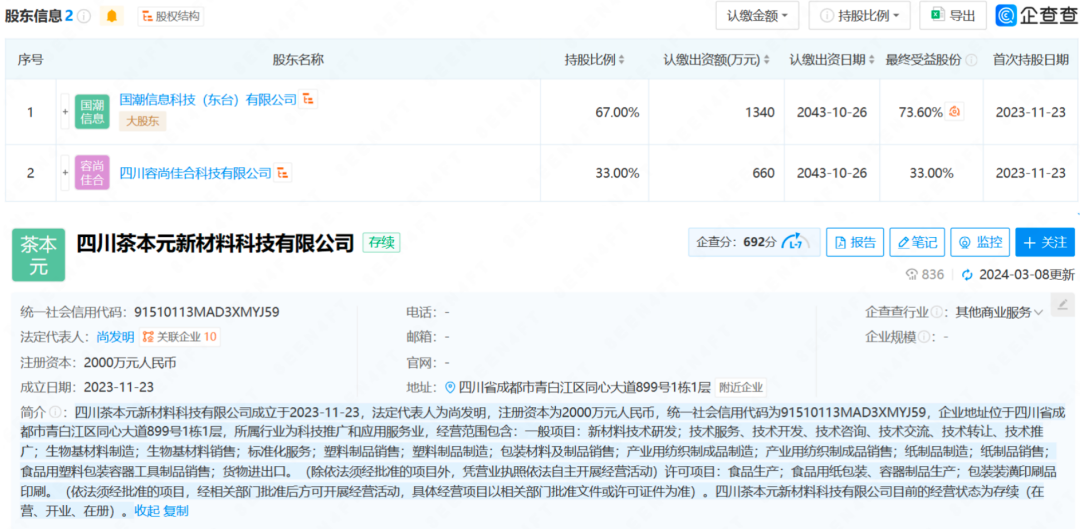This screenshot has width=1080, height=529.
Task: Follow company using 关注 button
Action: (x=1044, y=242)
